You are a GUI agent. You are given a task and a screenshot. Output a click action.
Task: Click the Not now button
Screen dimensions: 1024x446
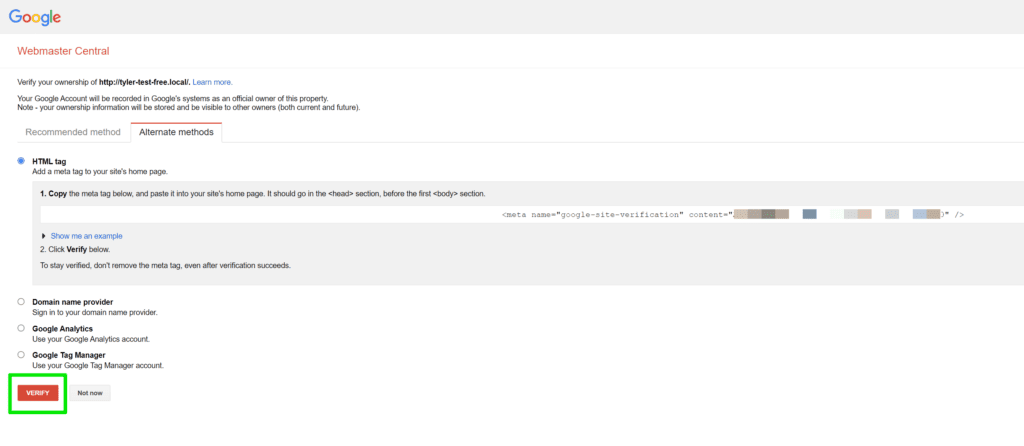(x=90, y=392)
